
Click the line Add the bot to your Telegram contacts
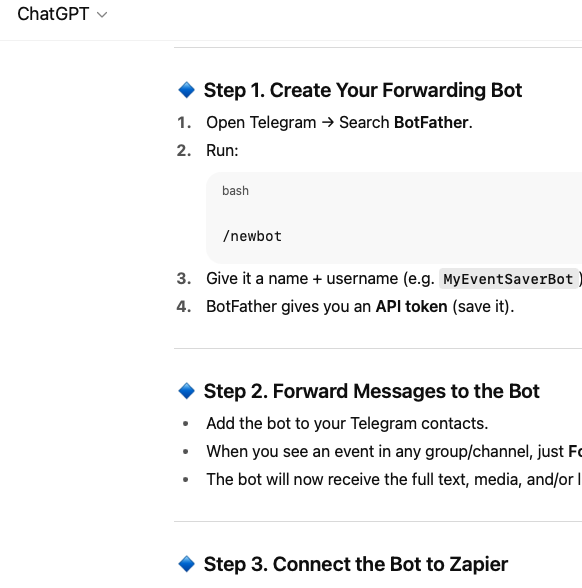347,423
